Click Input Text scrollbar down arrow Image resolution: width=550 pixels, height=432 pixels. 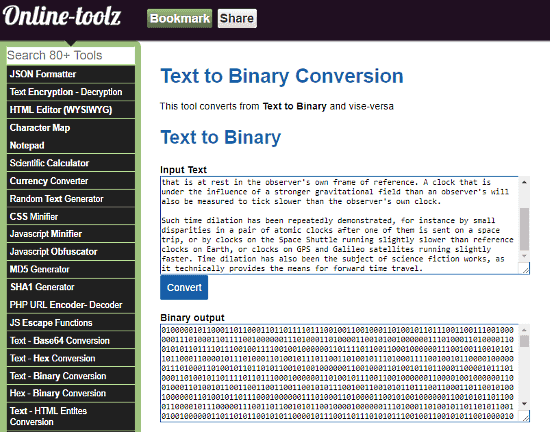(x=524, y=256)
